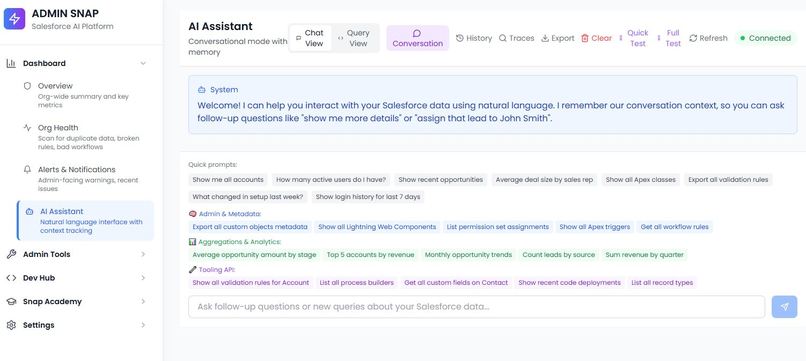The width and height of the screenshot is (806, 361).
Task: Click 'Top 5 accounts by revenue' prompt
Action: click(x=371, y=255)
